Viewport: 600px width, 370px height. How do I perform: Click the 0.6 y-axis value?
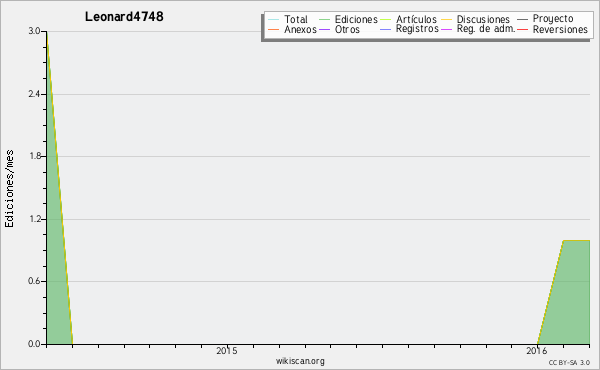pos(34,281)
